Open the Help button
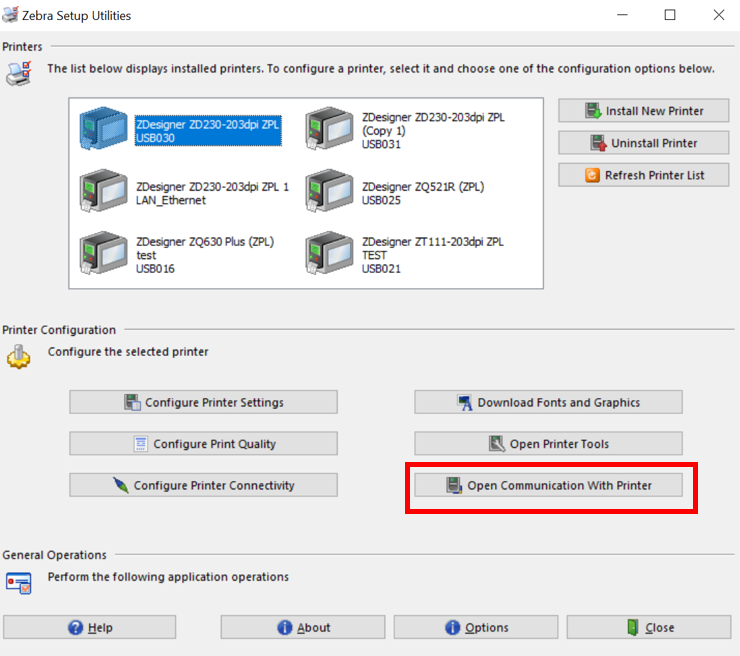Viewport: 740px width, 656px height. tap(89, 627)
